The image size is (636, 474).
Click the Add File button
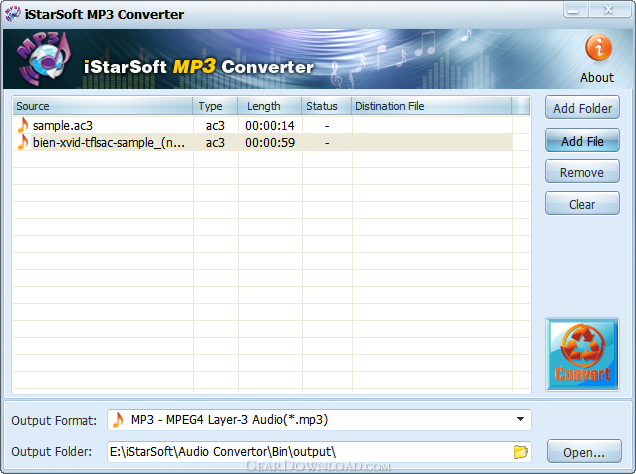click(582, 141)
